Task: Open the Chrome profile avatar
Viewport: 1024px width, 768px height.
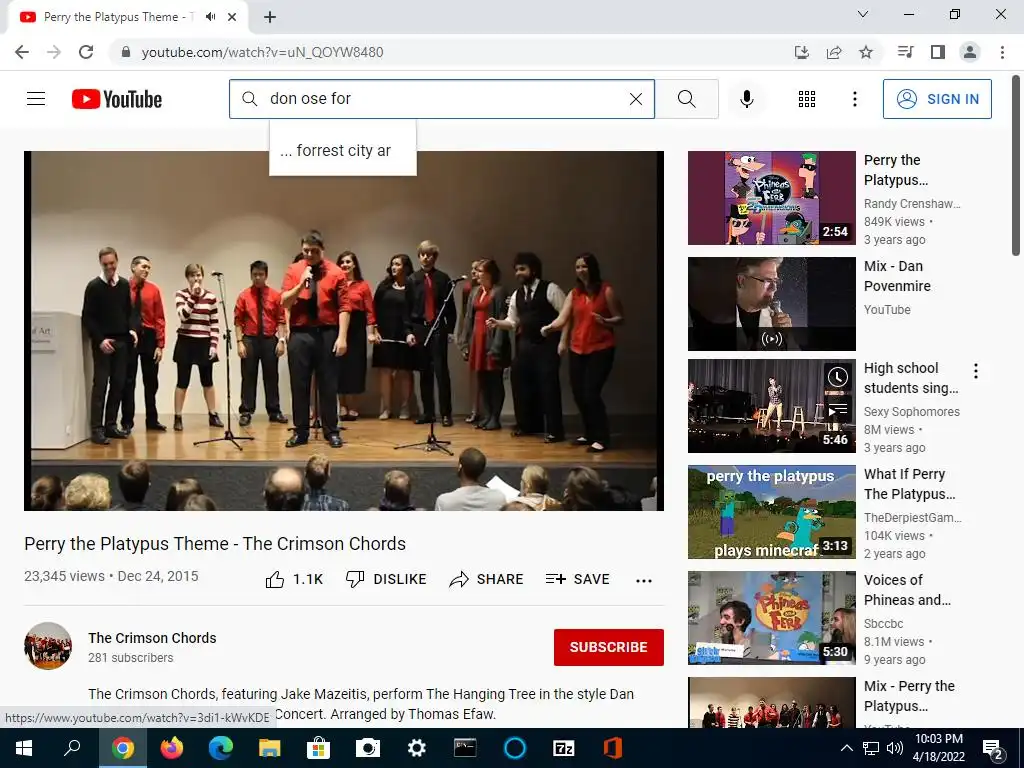Action: [x=970, y=52]
